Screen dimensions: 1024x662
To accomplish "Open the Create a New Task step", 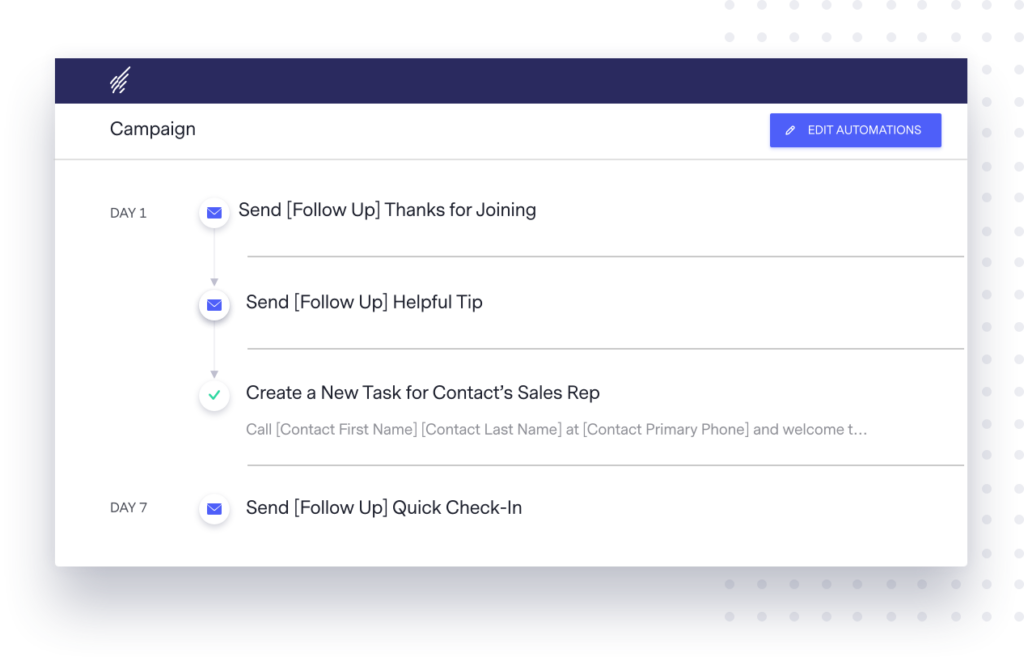I will [x=424, y=393].
